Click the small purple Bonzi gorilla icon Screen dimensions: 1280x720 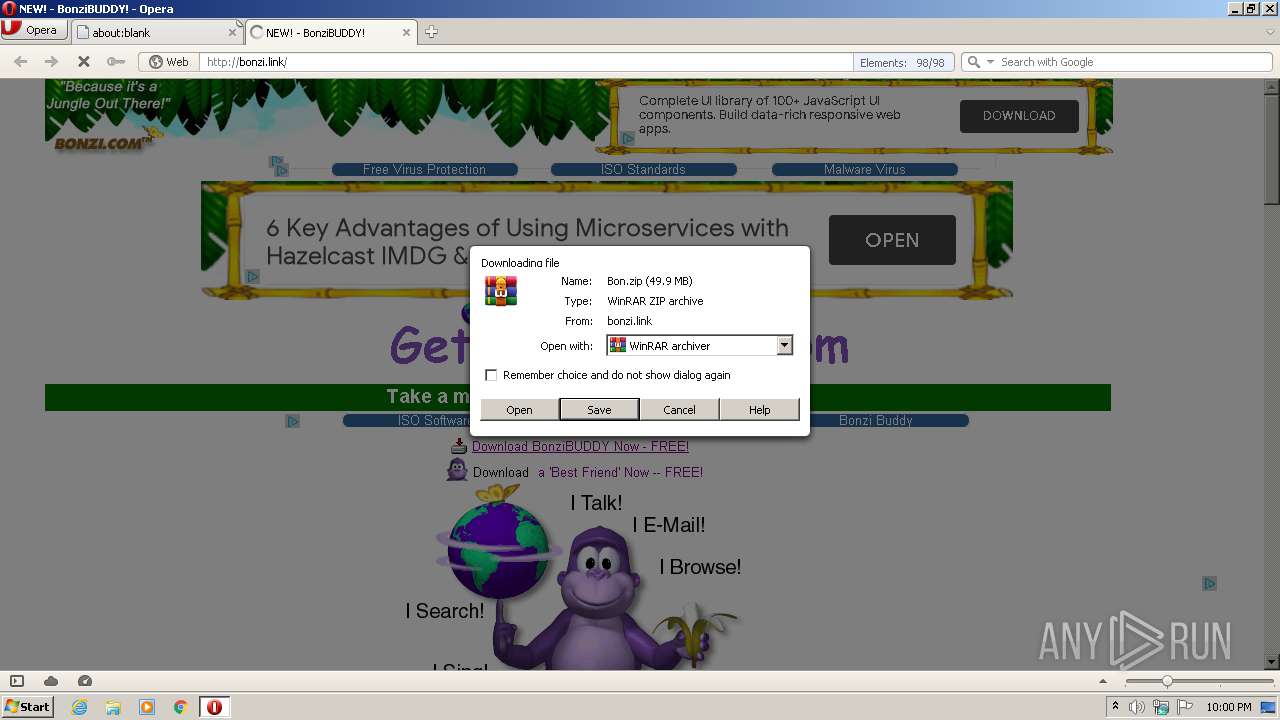(x=457, y=470)
